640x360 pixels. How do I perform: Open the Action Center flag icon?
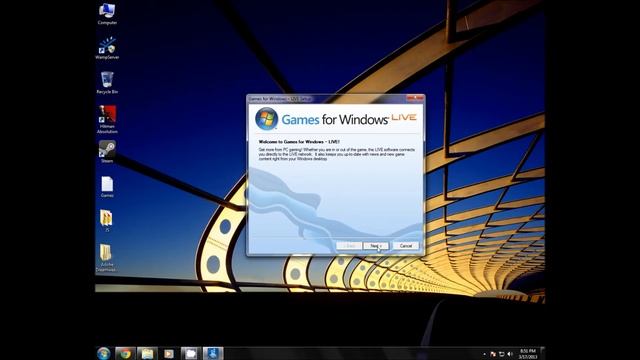493,354
